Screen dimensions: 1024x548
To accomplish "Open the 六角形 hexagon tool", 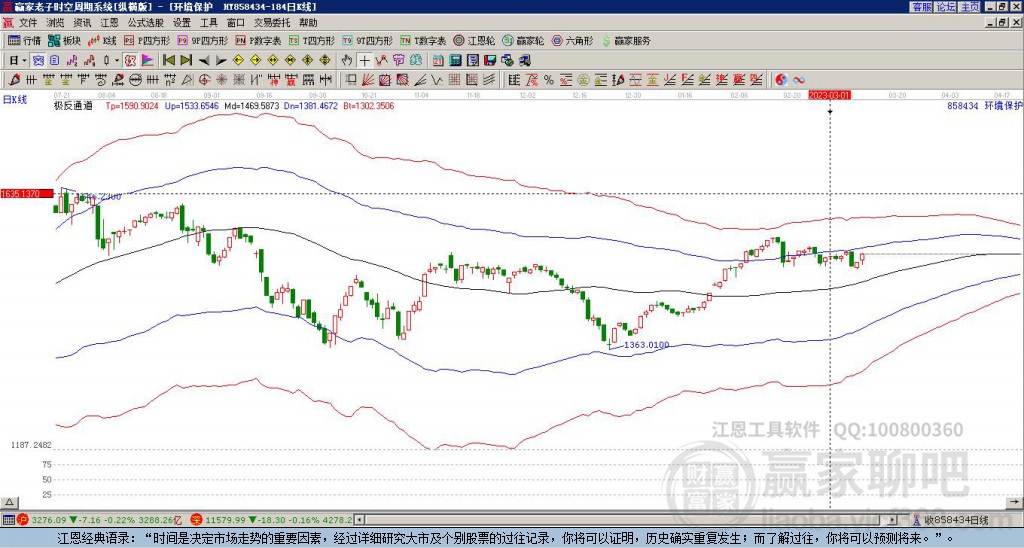I will (573, 40).
